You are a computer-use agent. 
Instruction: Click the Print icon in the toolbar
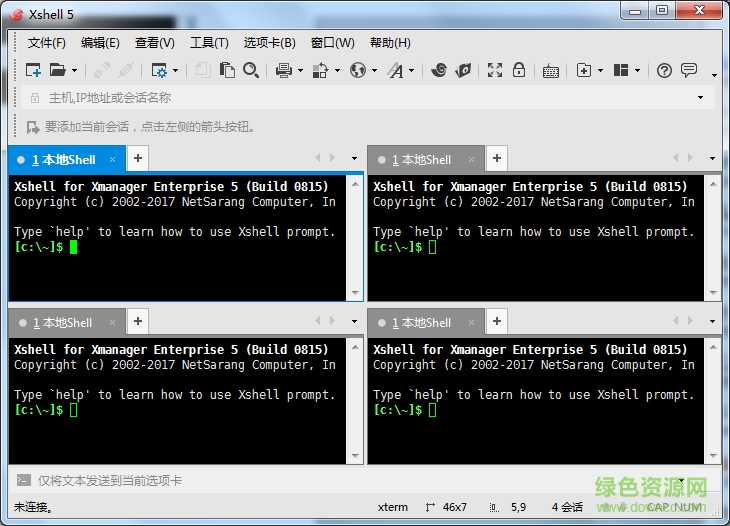(284, 70)
